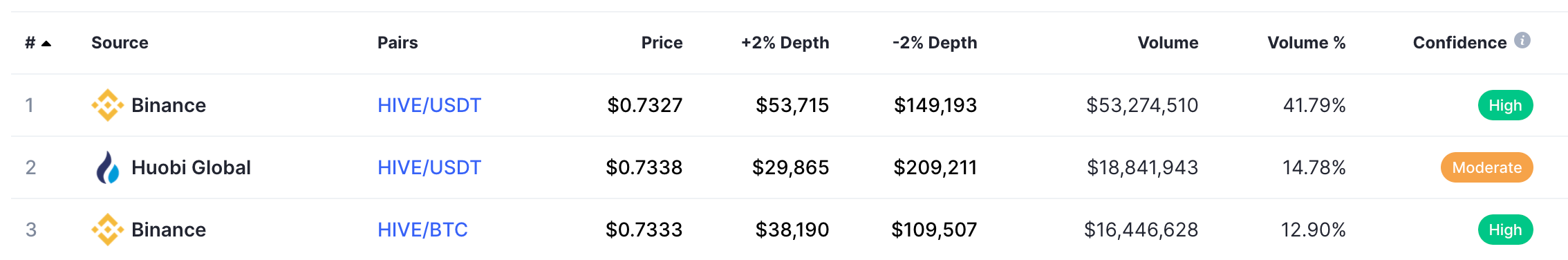Open the HIVE/USDT pair on Huobi Global
Image resolution: width=1568 pixels, height=260 pixels.
(429, 167)
